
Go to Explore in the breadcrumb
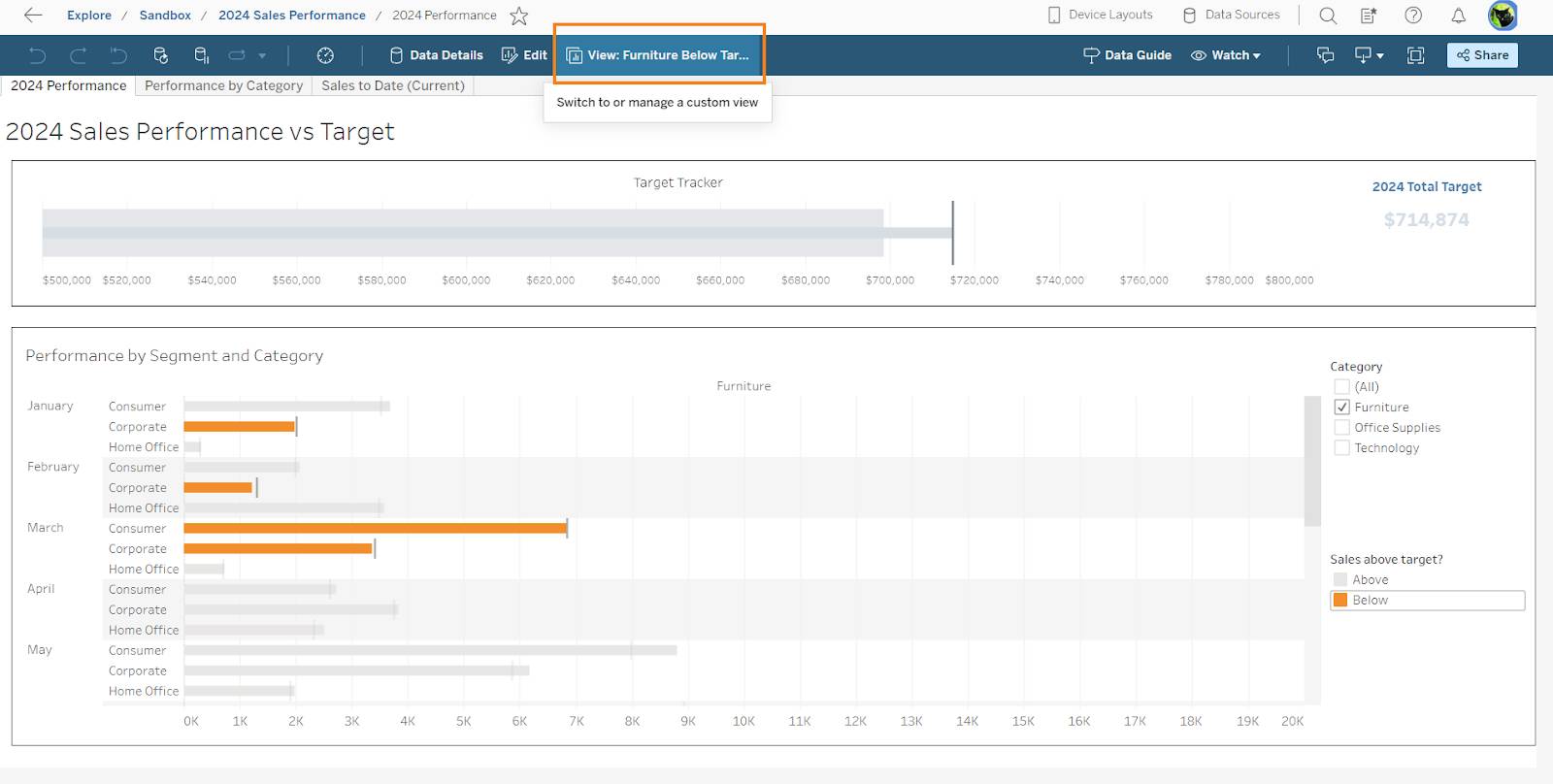(x=89, y=15)
